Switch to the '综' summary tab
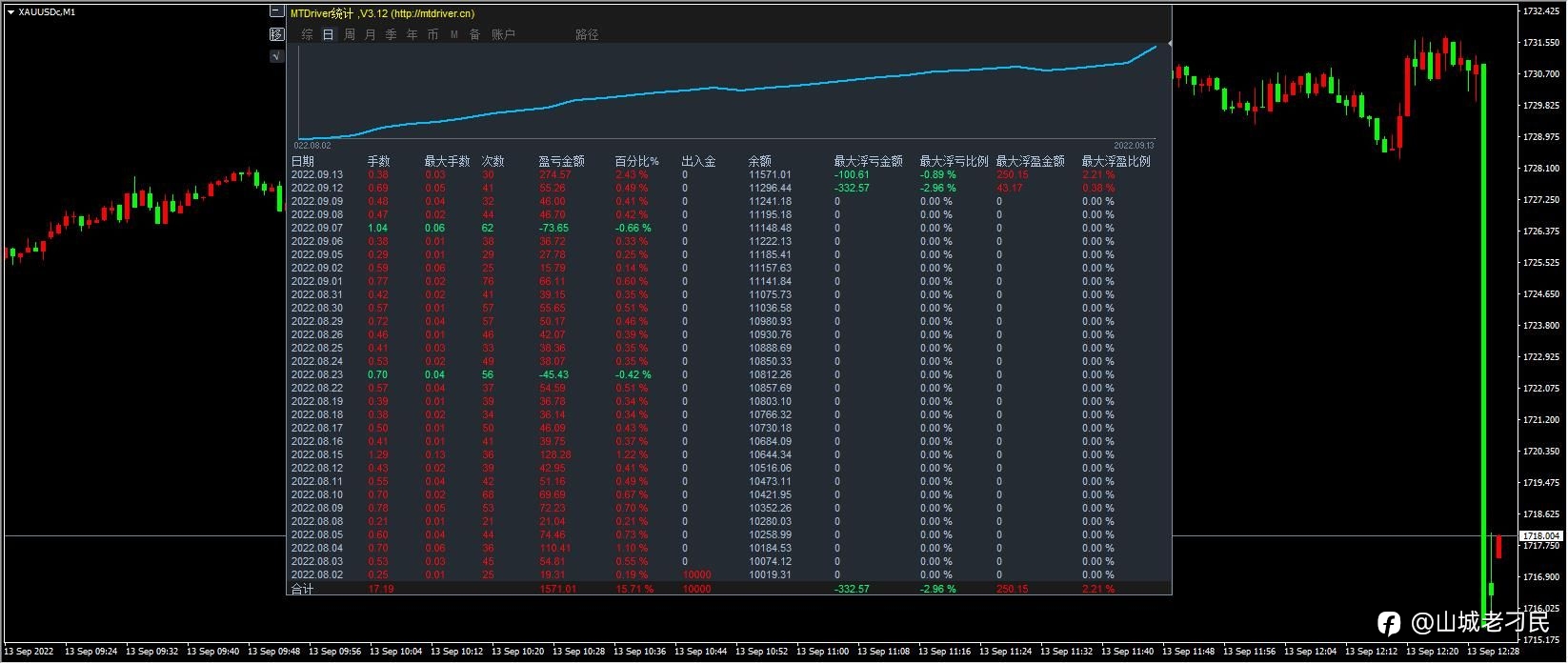This screenshot has height=664, width=1568. pos(307,34)
